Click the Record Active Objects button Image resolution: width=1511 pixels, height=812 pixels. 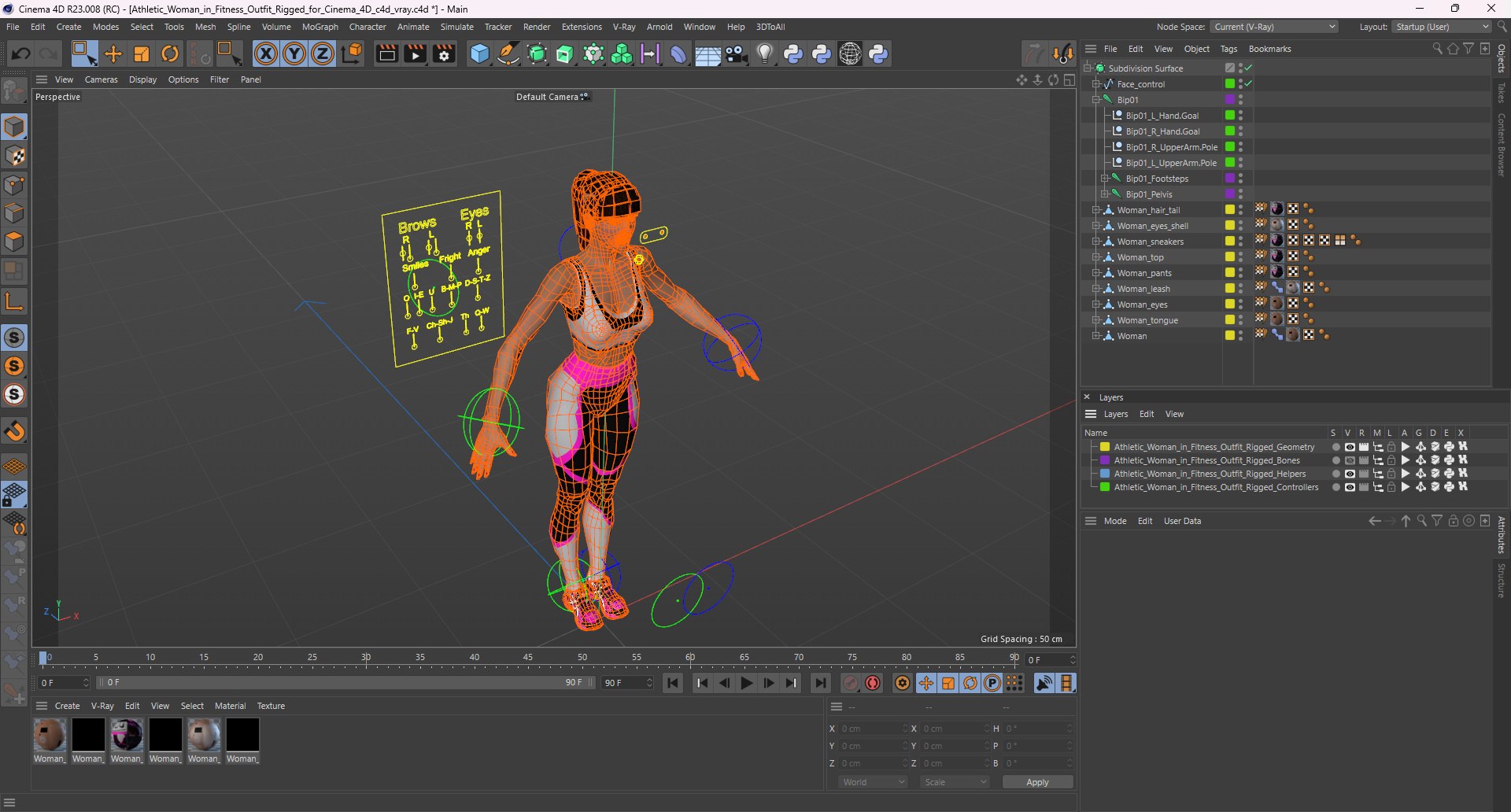[851, 683]
